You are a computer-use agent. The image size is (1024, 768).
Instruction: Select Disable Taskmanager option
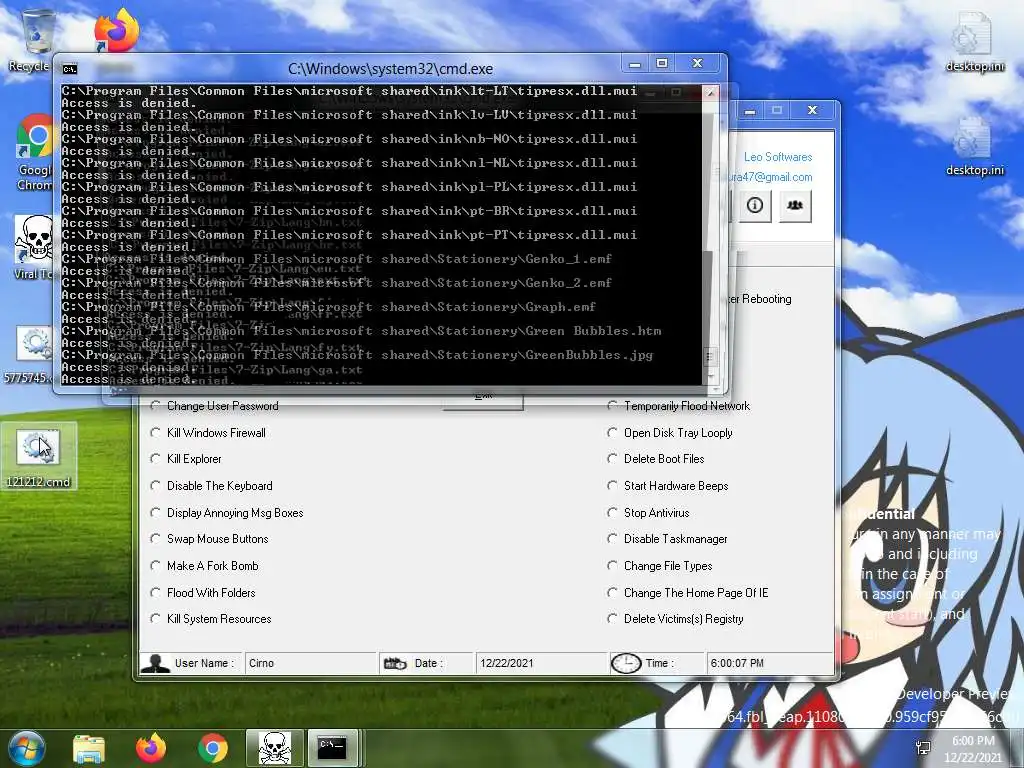click(667, 539)
